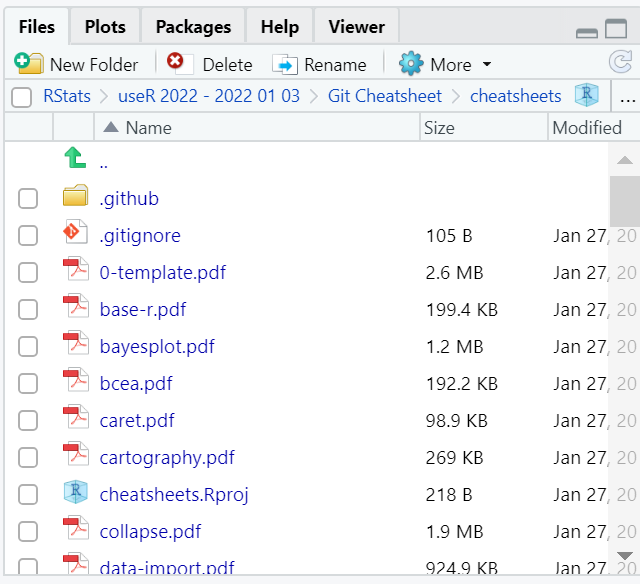Viewport: 640px width, 584px height.
Task: Open the ellipsis path browser button
Action: (x=627, y=97)
